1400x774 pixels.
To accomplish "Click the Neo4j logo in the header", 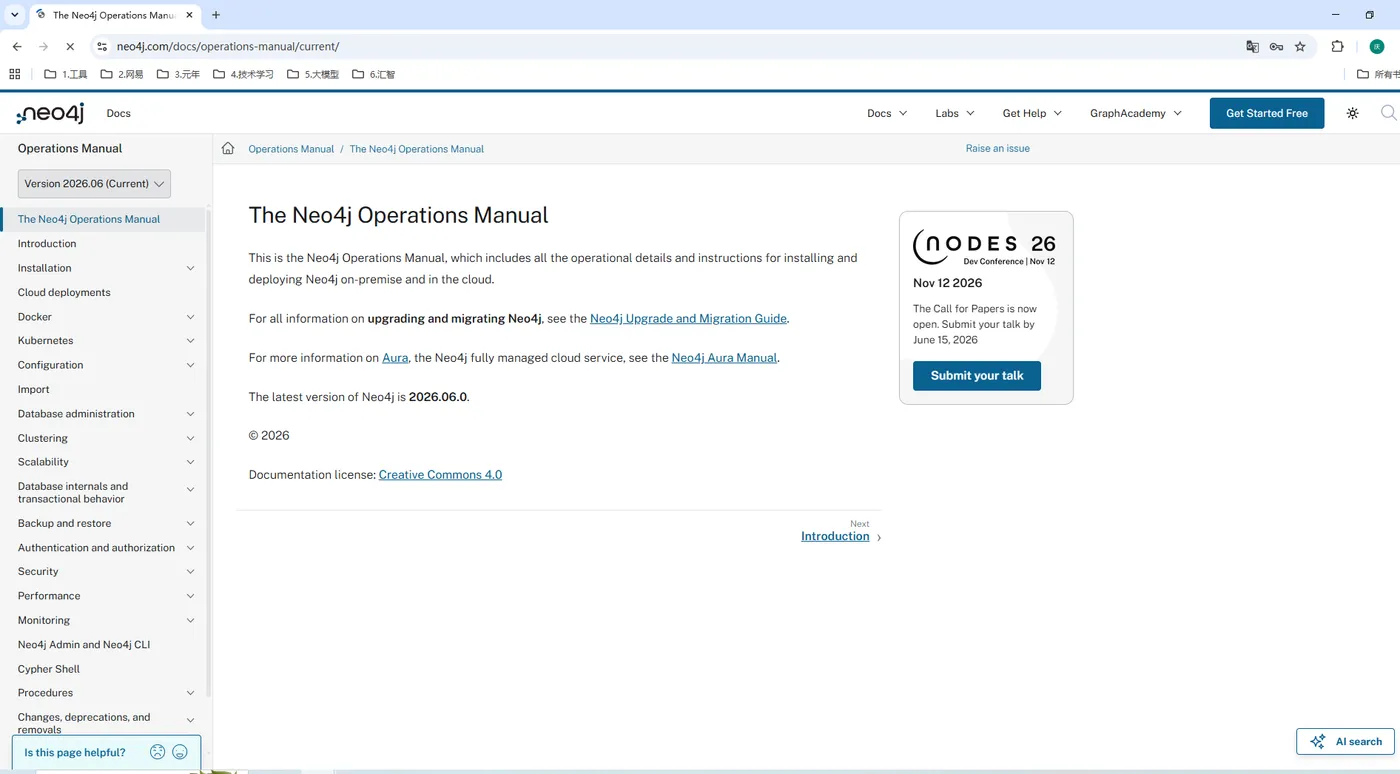I will click(50, 113).
